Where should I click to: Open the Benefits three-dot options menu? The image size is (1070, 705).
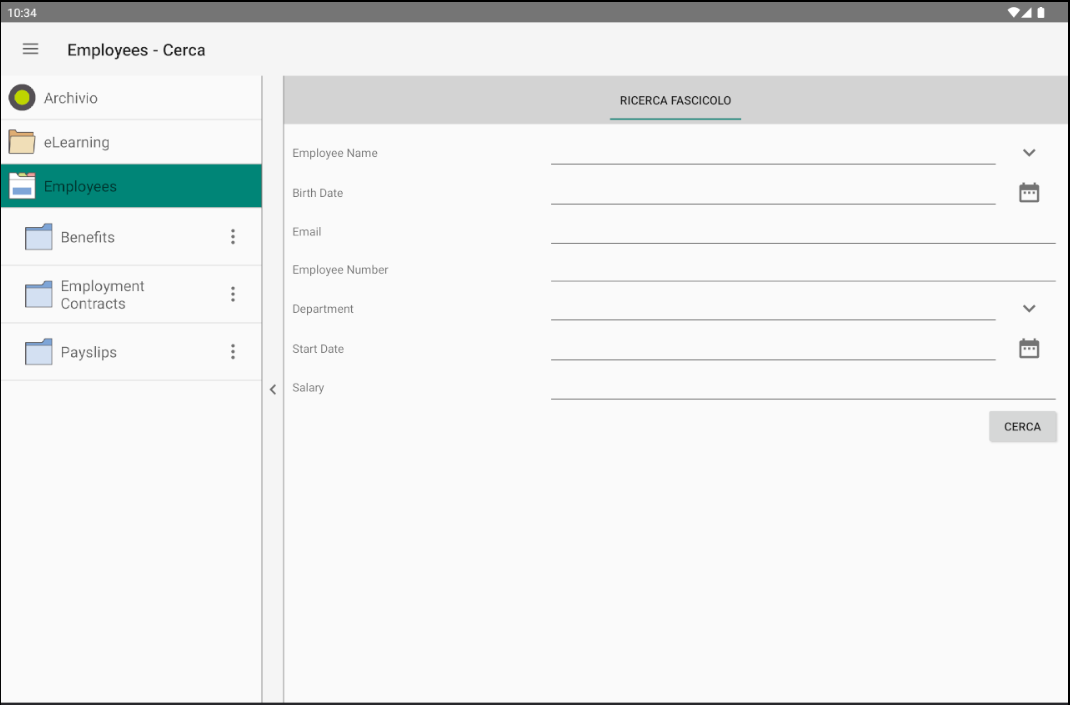tap(232, 236)
